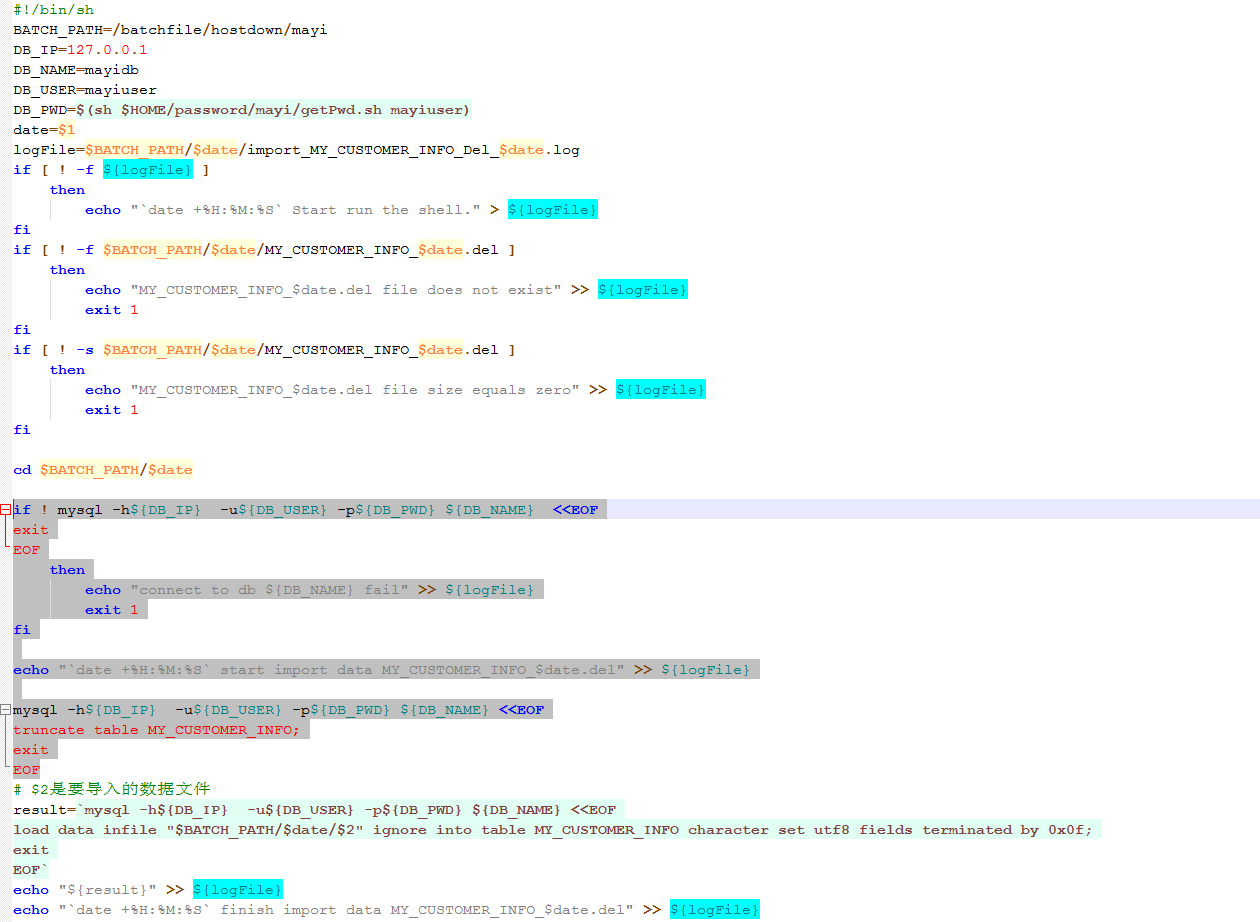Click the 'logFile=' assignment line
Image resolution: width=1260 pixels, height=922 pixels.
(296, 150)
